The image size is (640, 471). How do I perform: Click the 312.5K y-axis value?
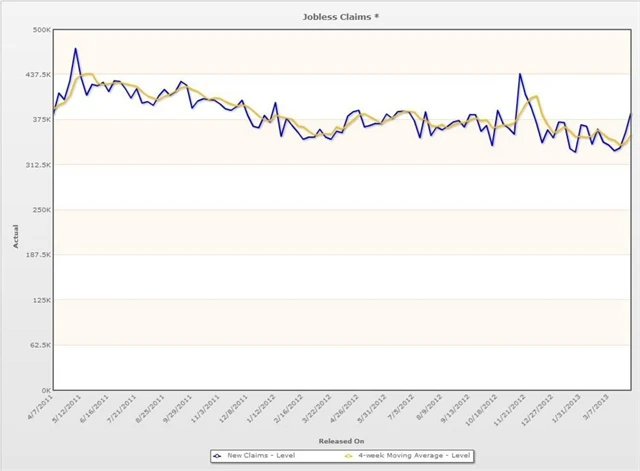39,165
